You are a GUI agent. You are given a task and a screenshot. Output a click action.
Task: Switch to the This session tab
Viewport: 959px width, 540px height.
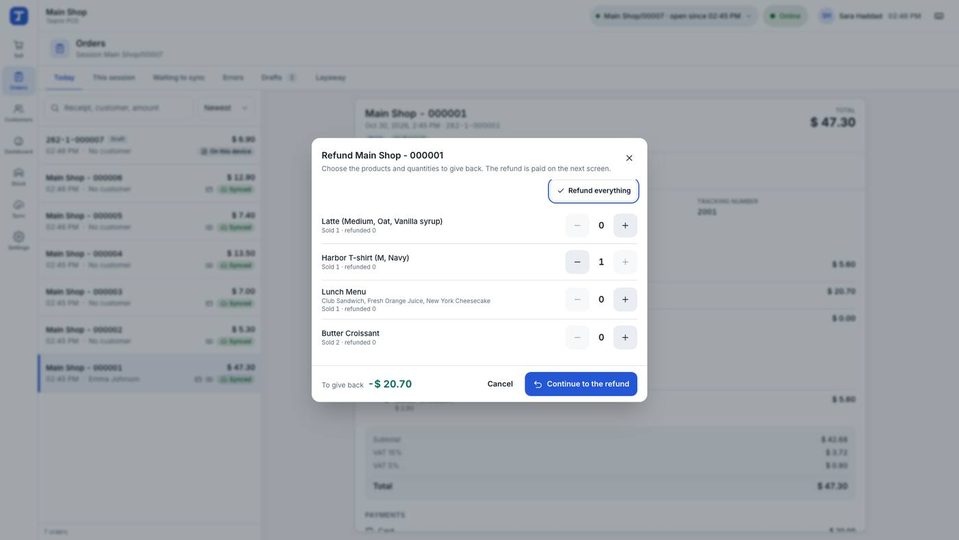point(114,78)
